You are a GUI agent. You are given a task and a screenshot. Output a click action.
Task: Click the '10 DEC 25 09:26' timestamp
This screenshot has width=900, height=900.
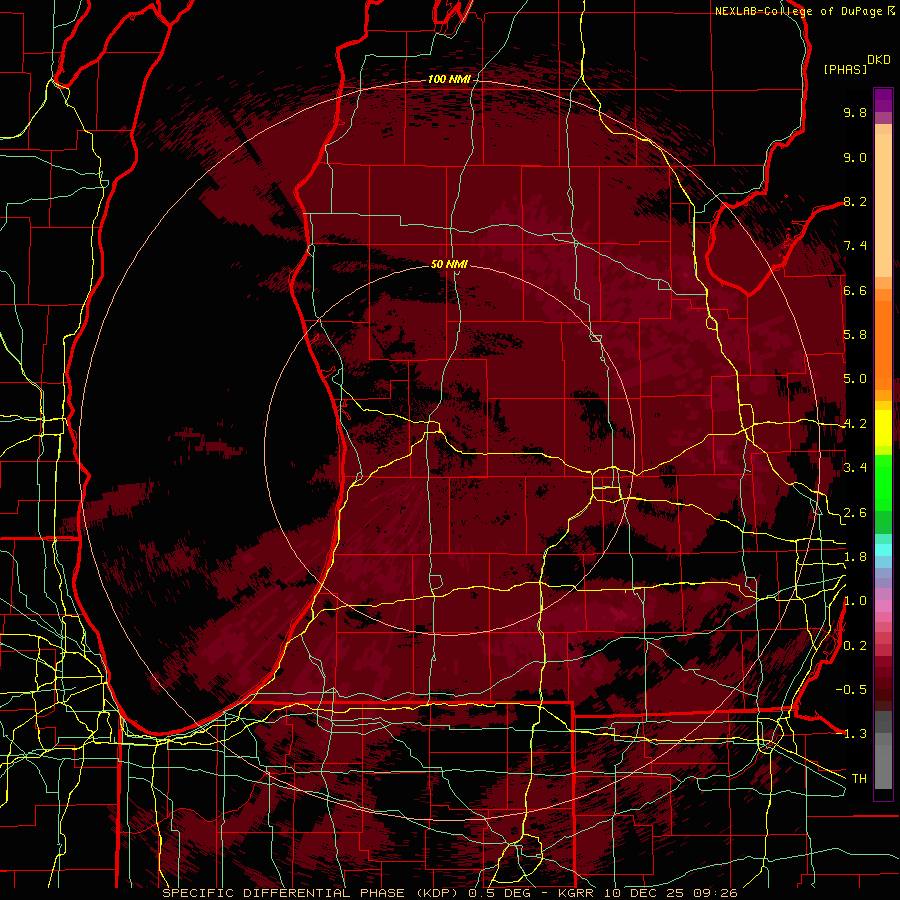point(670,893)
